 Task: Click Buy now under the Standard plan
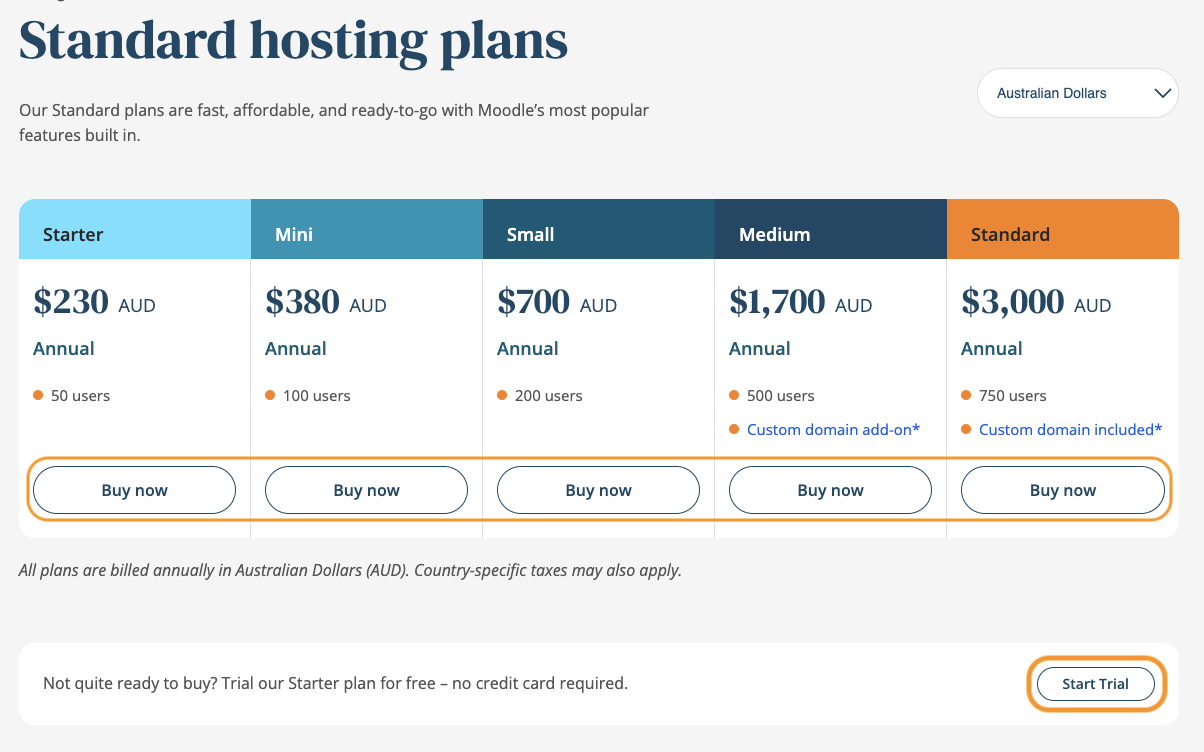(x=1062, y=489)
